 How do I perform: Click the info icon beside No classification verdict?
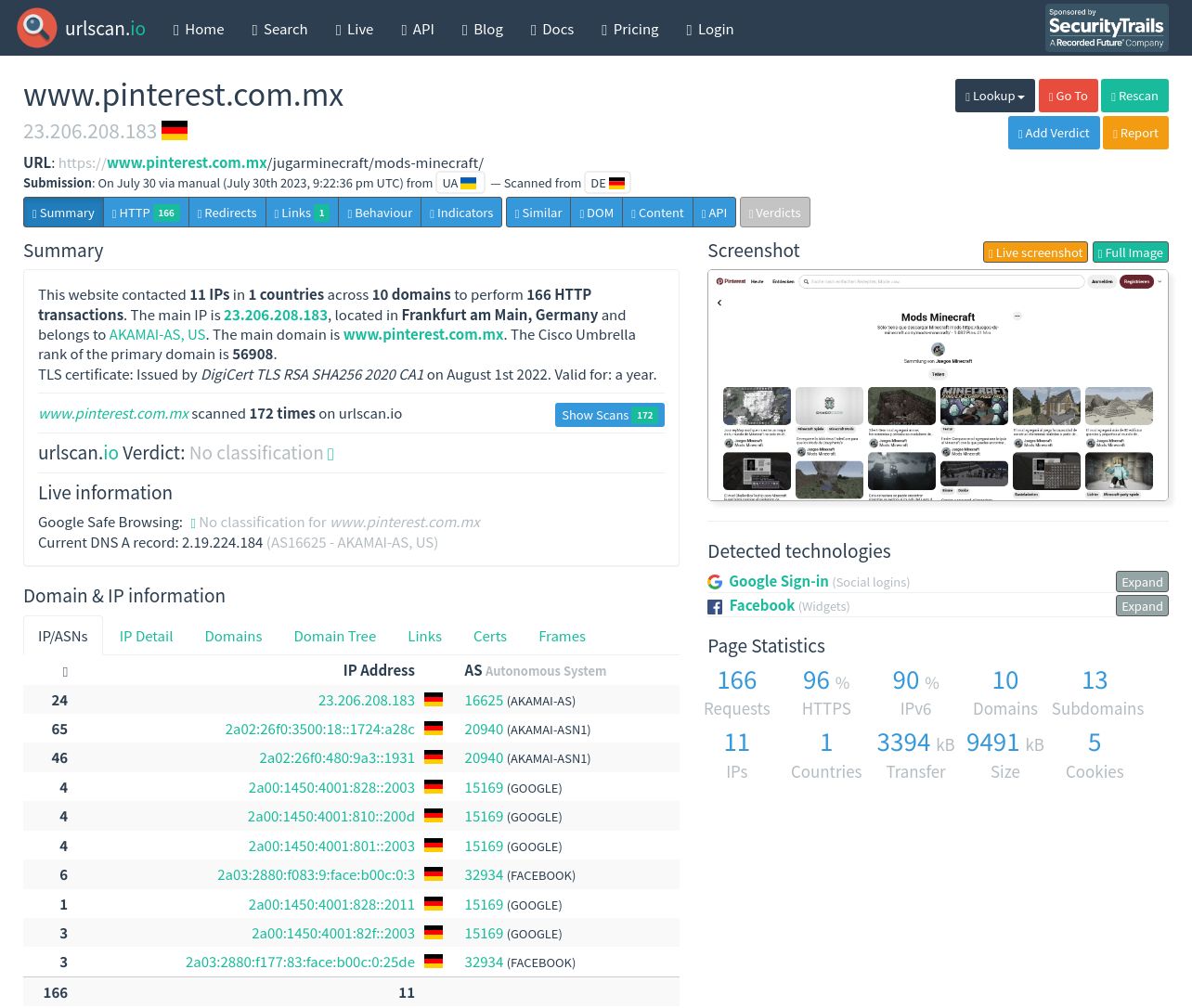tap(330, 454)
